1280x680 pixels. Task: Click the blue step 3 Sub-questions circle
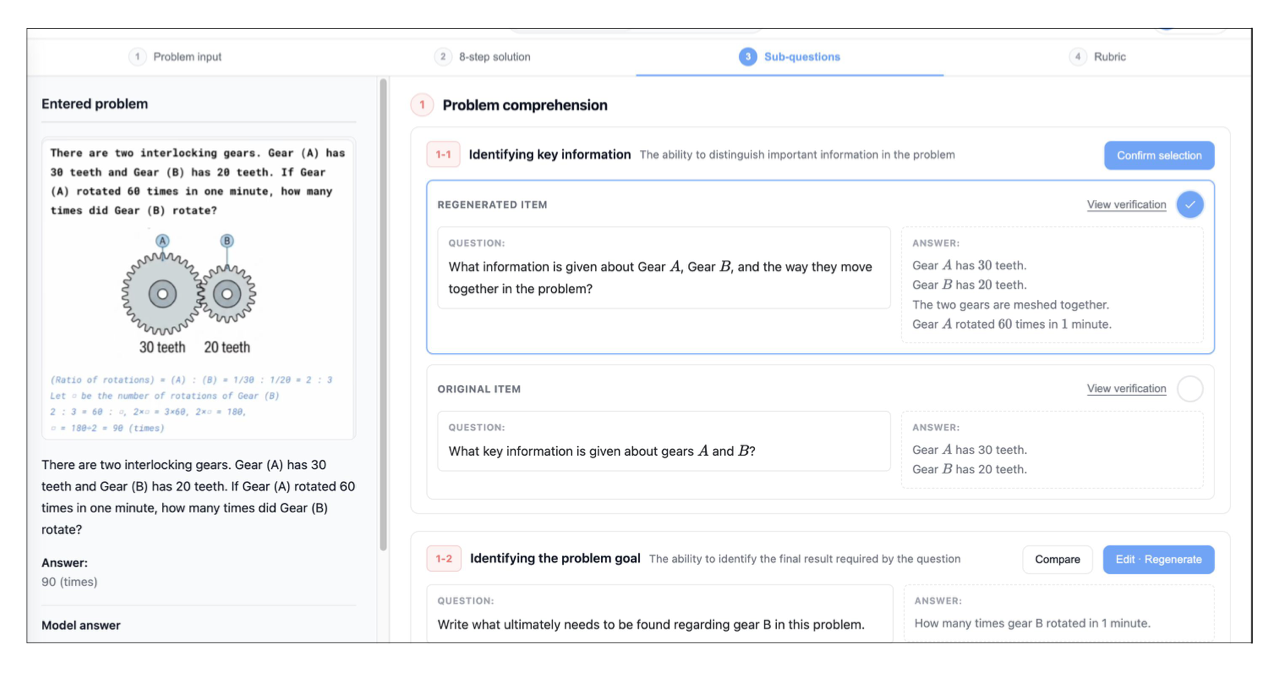[748, 57]
